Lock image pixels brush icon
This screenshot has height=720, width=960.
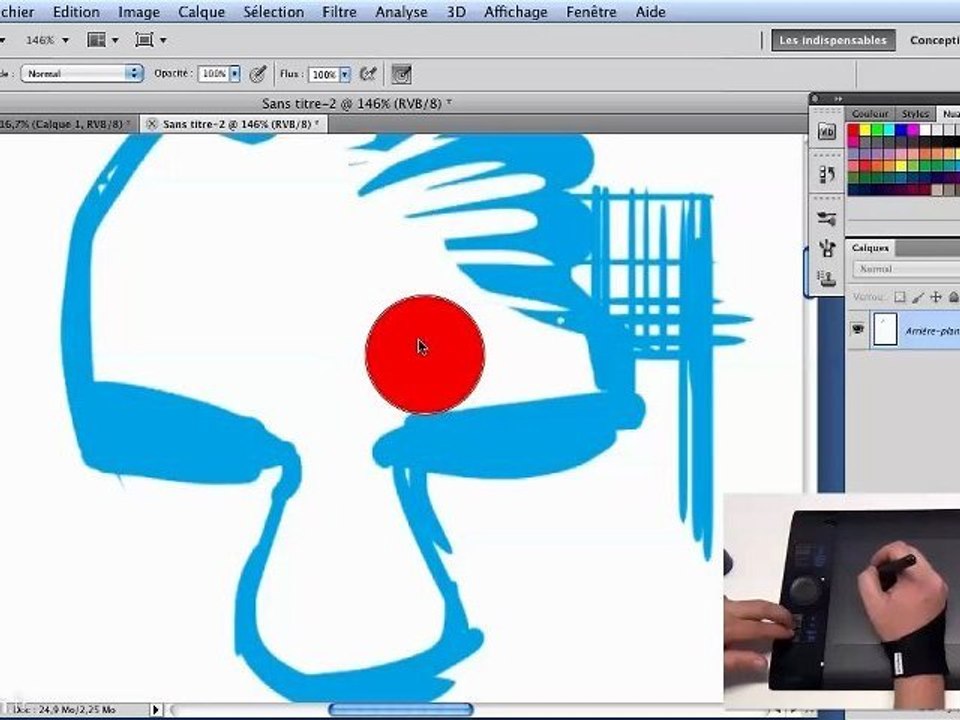917,297
